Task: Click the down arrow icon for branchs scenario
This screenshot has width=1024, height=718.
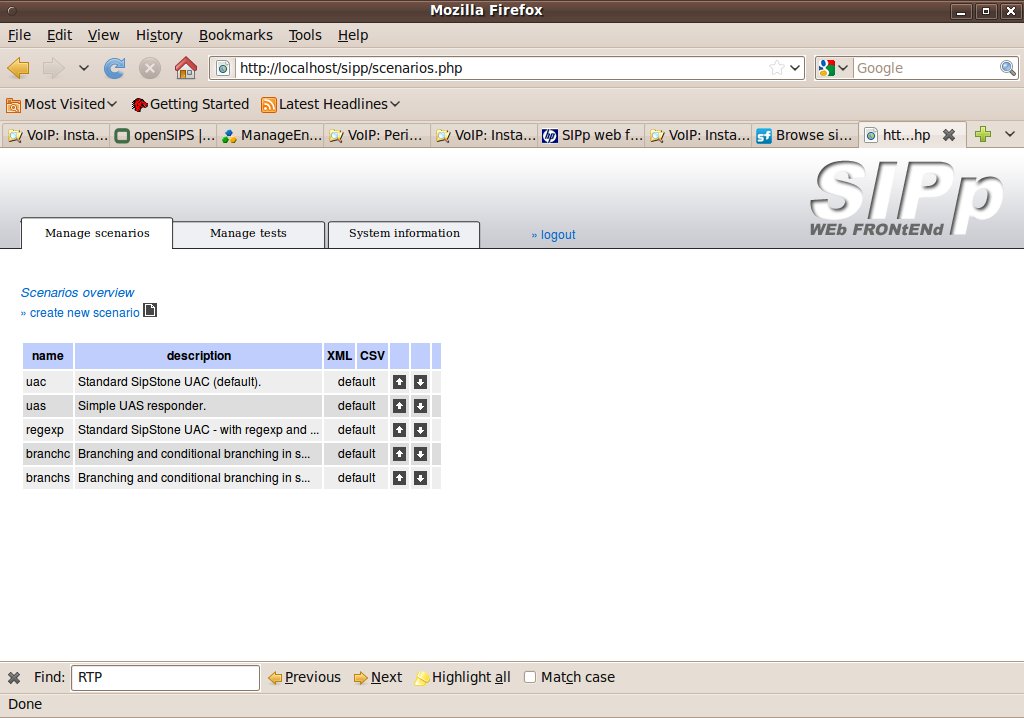Action: 420,478
